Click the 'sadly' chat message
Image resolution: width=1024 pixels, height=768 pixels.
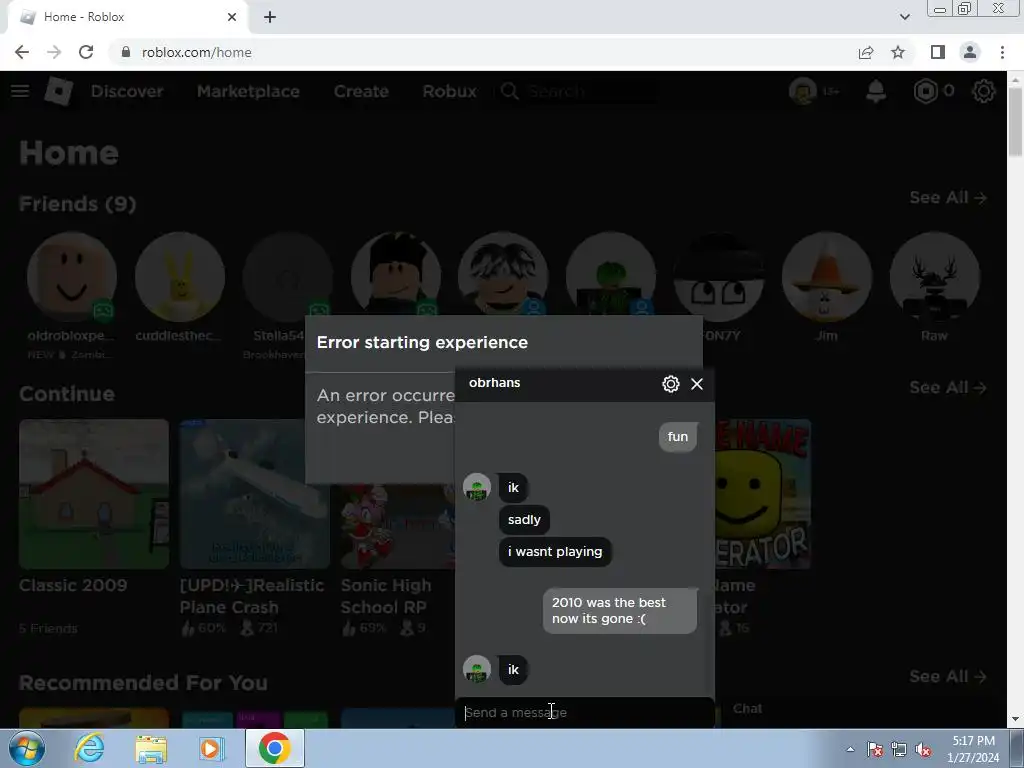pyautogui.click(x=524, y=520)
